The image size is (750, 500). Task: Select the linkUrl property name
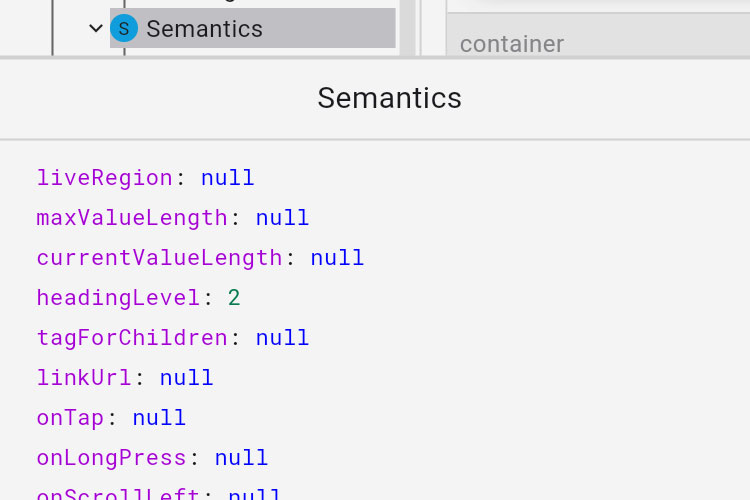84,378
